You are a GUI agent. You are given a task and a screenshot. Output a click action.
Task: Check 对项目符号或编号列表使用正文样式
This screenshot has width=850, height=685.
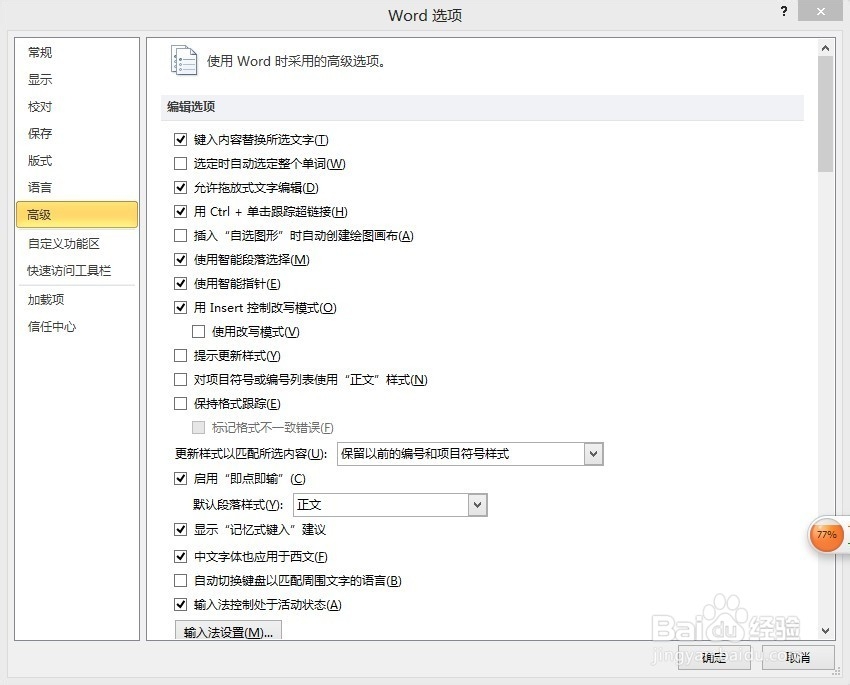pos(181,379)
